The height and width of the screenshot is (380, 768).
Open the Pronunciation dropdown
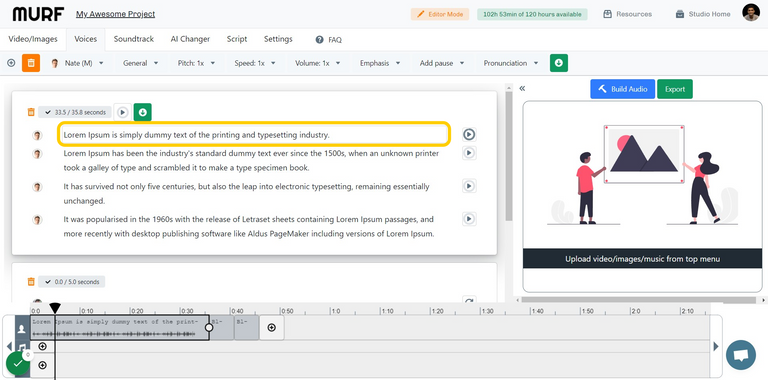coord(511,63)
